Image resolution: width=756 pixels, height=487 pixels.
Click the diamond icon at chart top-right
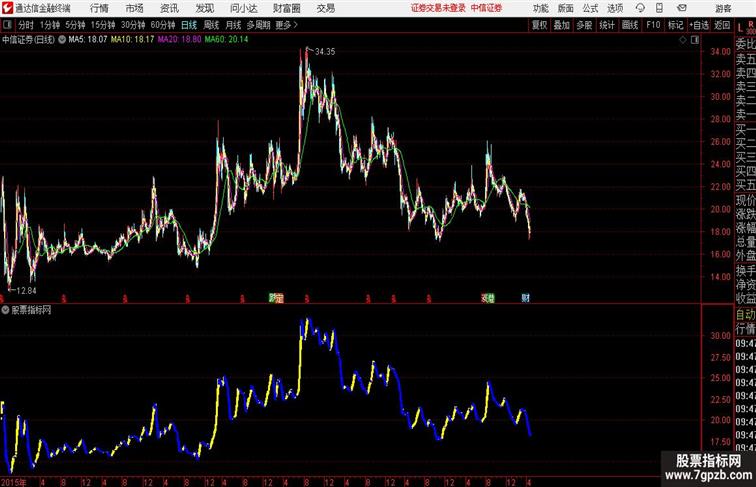point(683,40)
